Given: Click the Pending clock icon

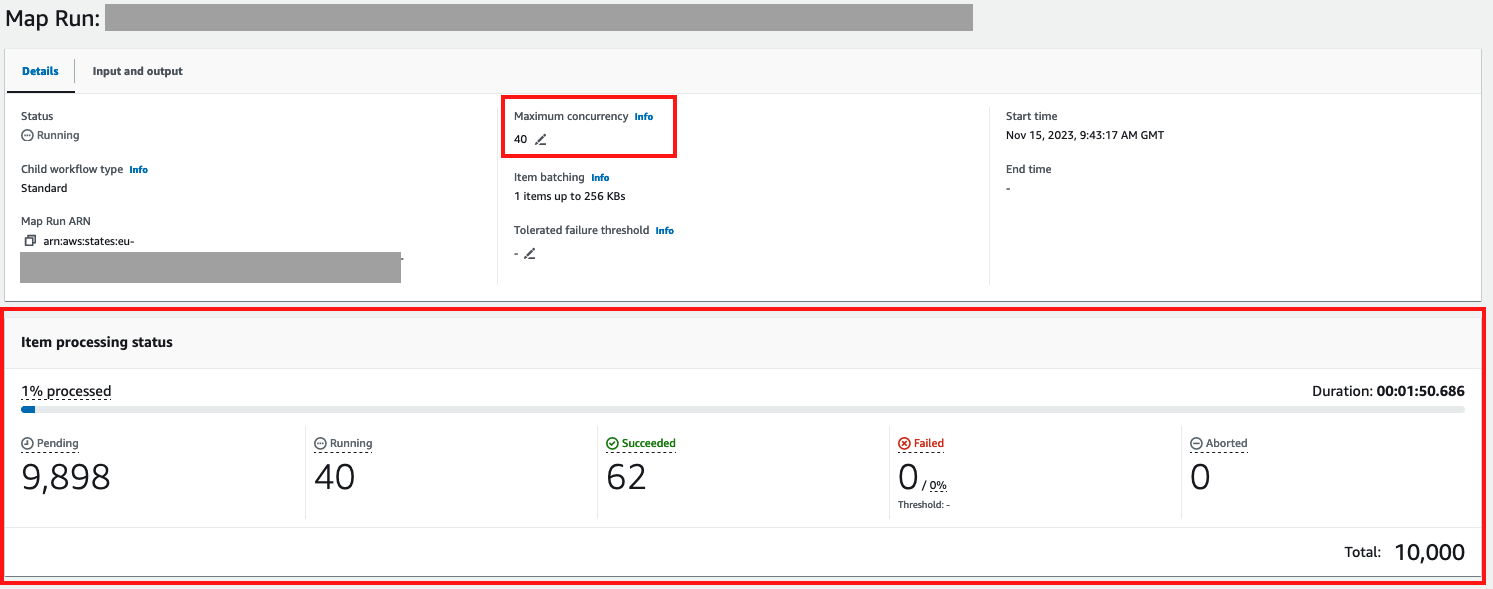Looking at the screenshot, I should tap(27, 443).
